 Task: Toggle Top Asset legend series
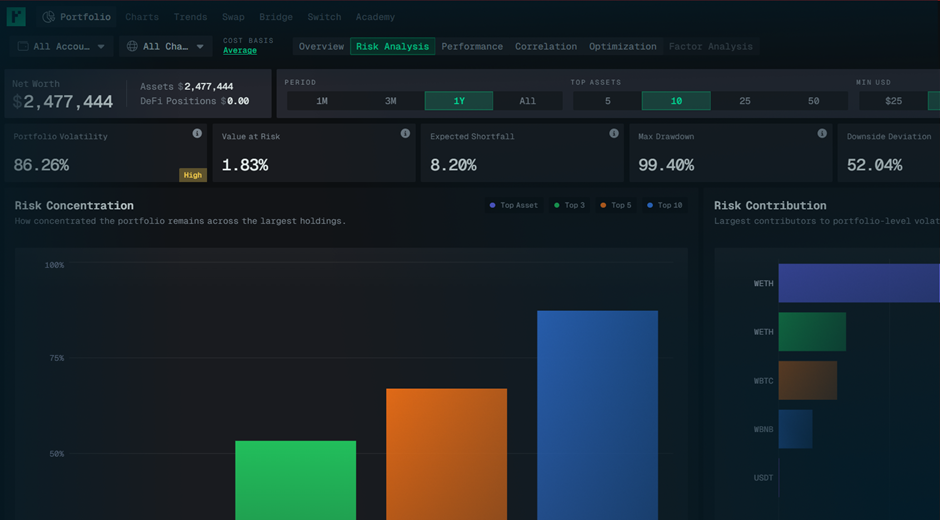click(x=514, y=205)
